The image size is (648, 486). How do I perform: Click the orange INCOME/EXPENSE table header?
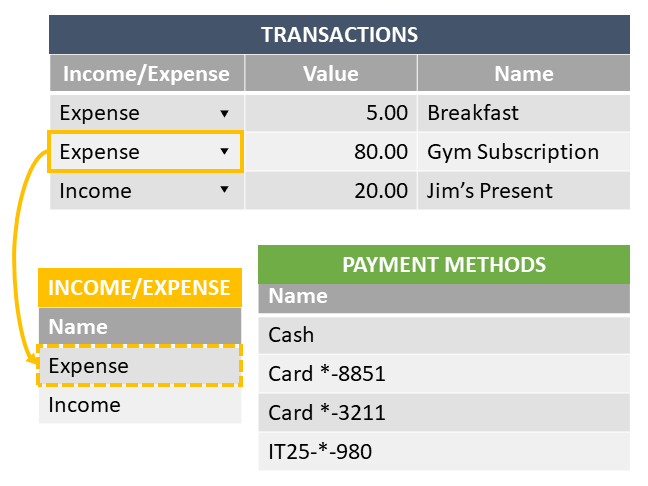(x=140, y=288)
